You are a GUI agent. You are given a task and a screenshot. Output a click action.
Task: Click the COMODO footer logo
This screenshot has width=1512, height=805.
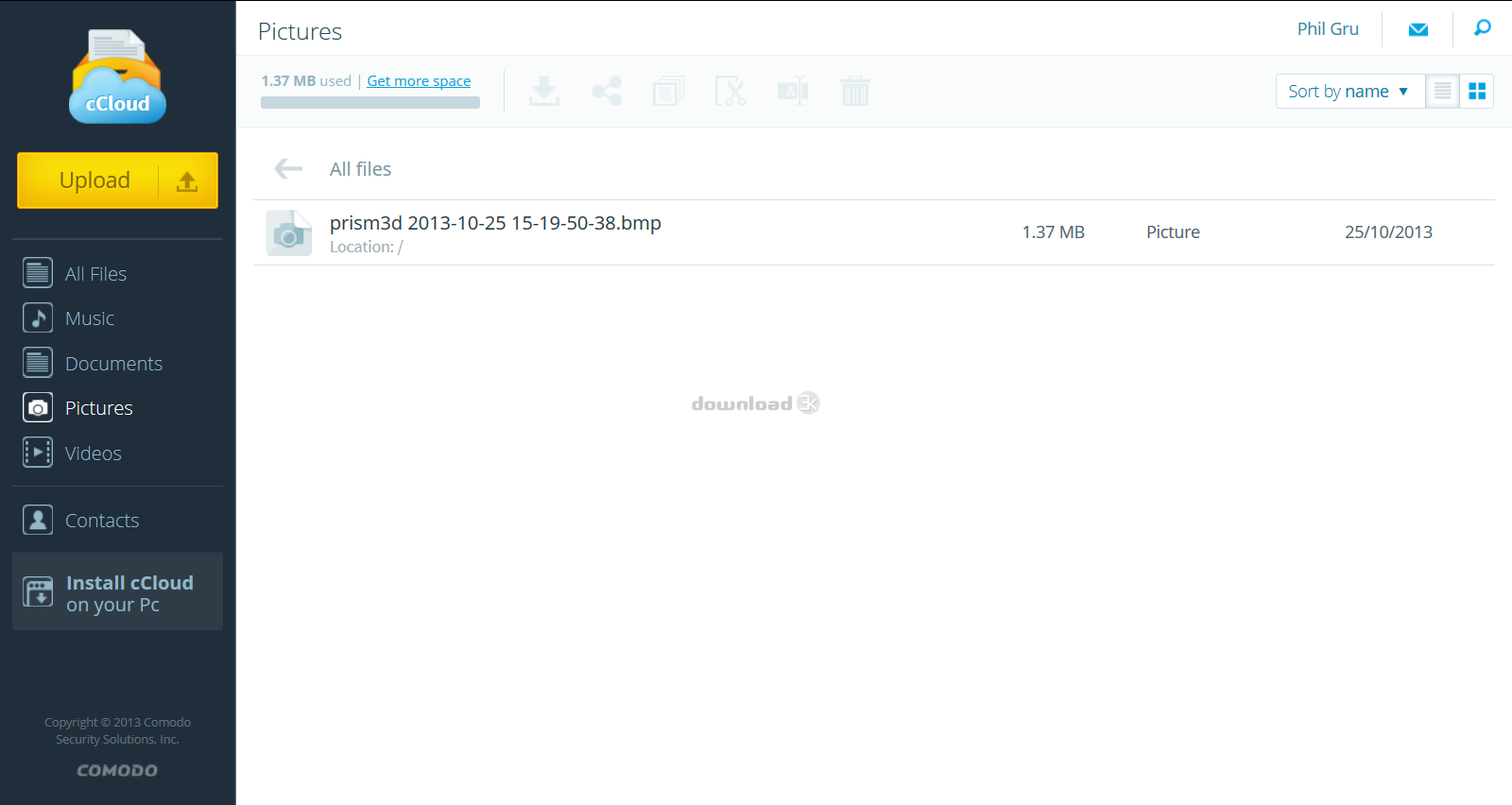(x=117, y=771)
